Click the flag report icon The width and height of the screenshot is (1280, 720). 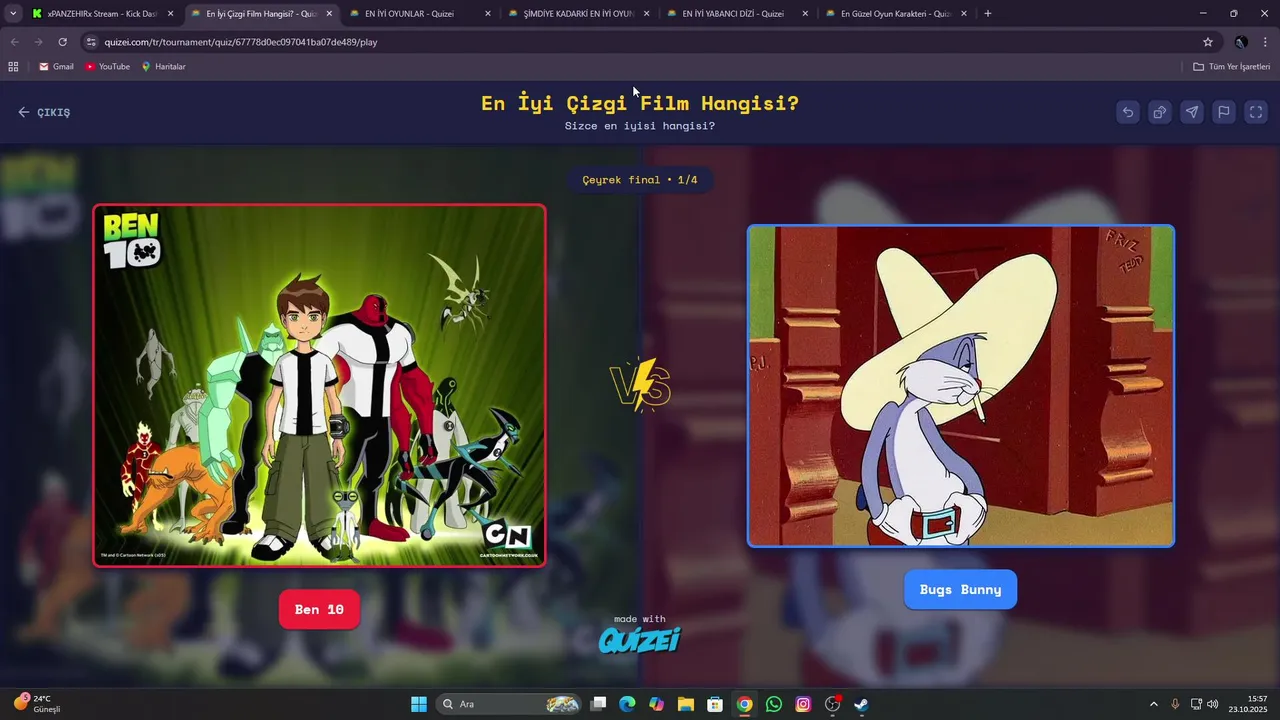1224,112
